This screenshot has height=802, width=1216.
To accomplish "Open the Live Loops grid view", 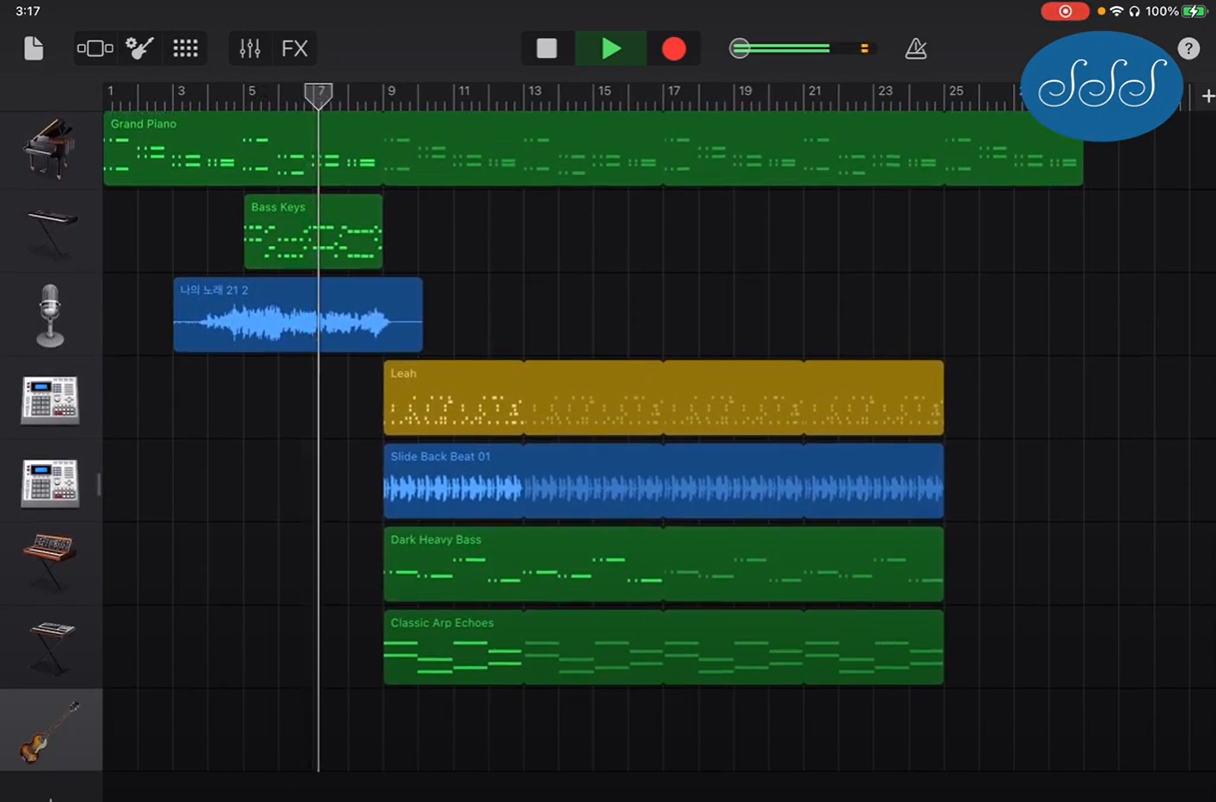I will [185, 48].
